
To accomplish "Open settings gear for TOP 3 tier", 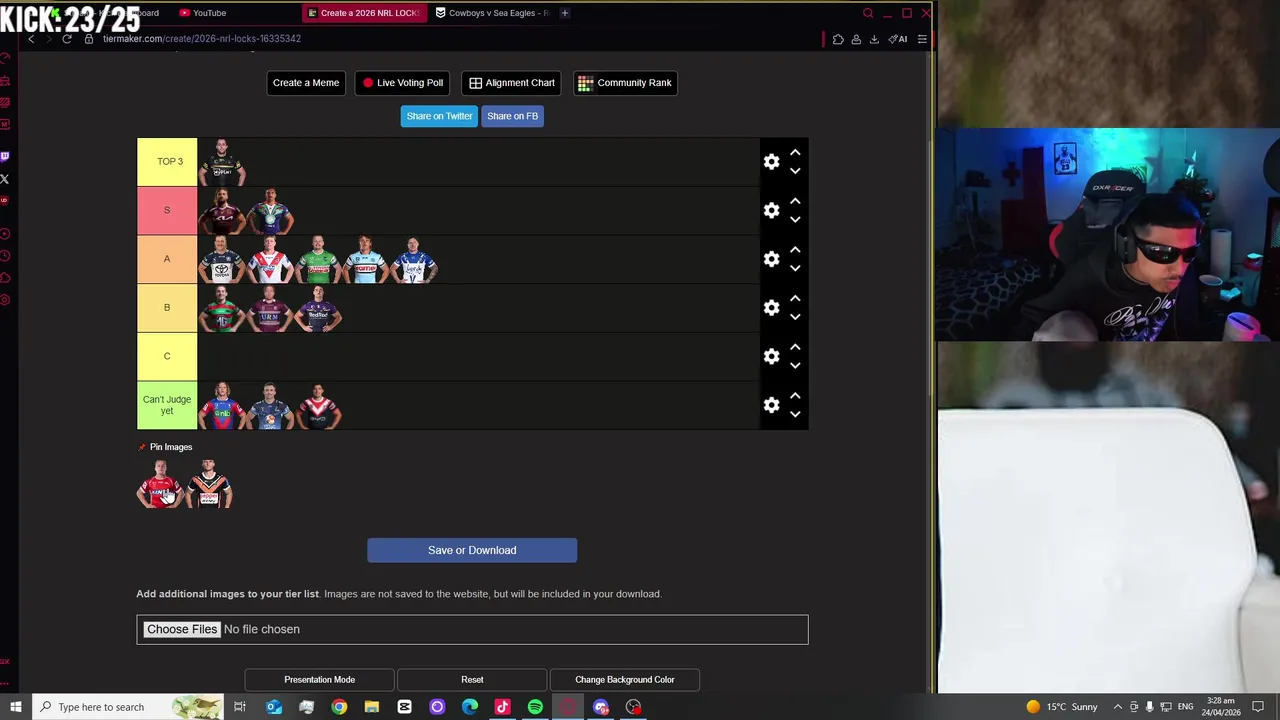I will [771, 162].
